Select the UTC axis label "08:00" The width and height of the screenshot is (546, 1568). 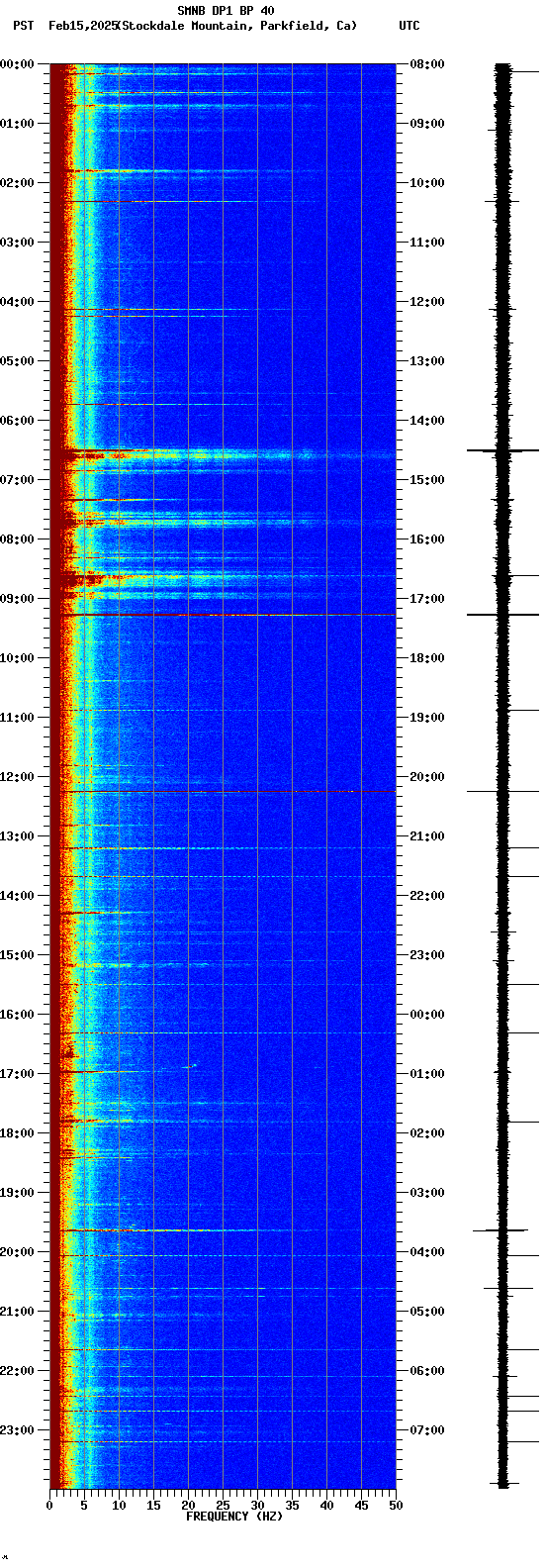coord(427,64)
